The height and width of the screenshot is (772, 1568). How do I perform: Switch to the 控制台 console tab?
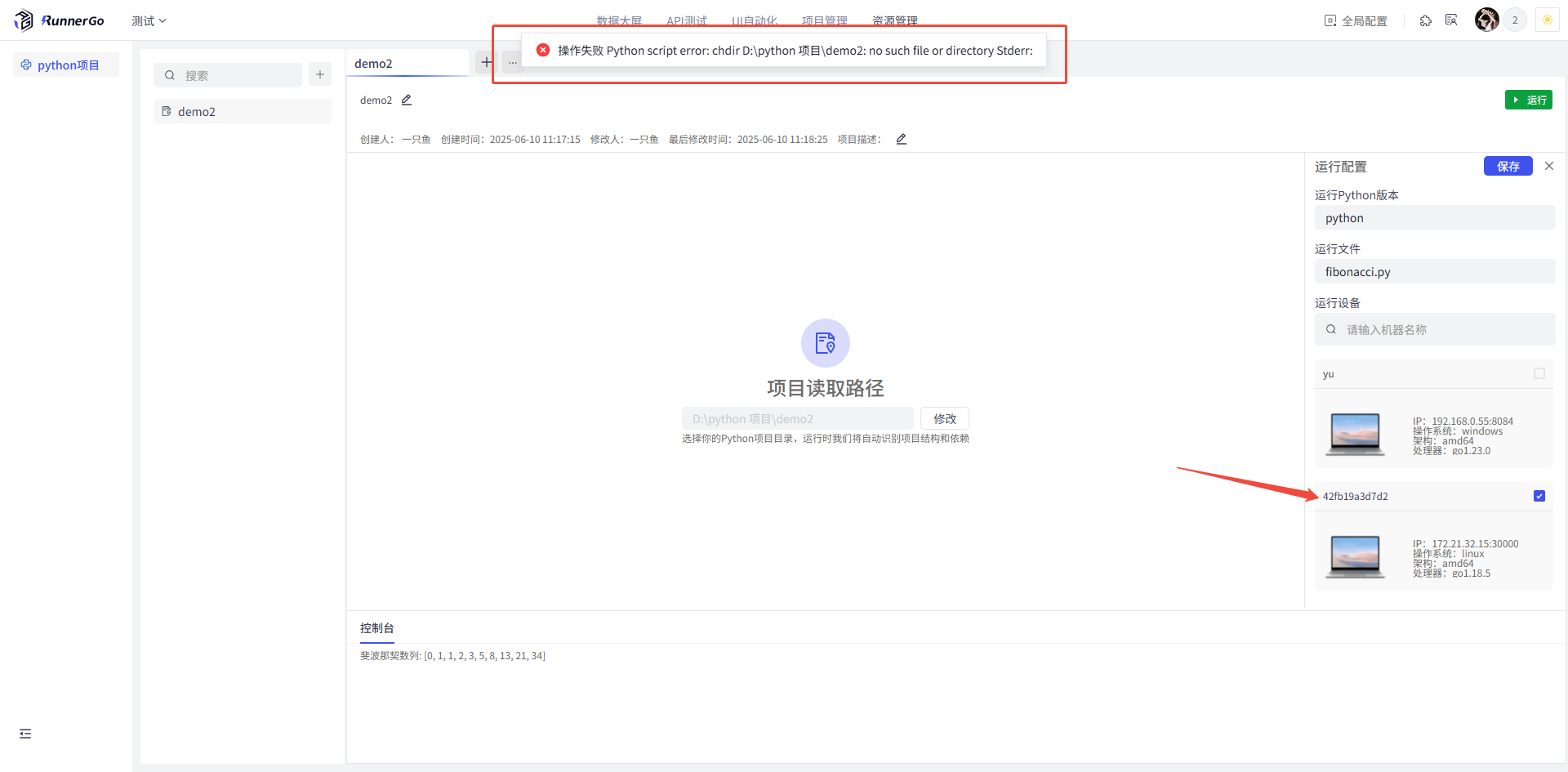point(376,628)
